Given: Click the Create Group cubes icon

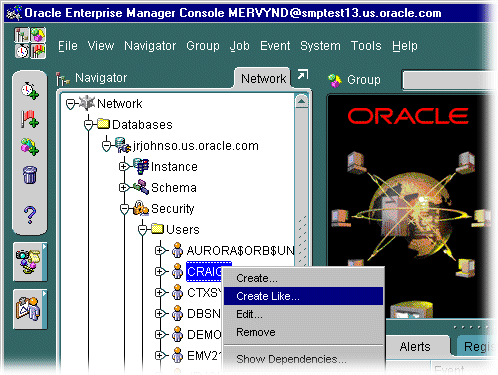Looking at the screenshot, I should [30, 147].
